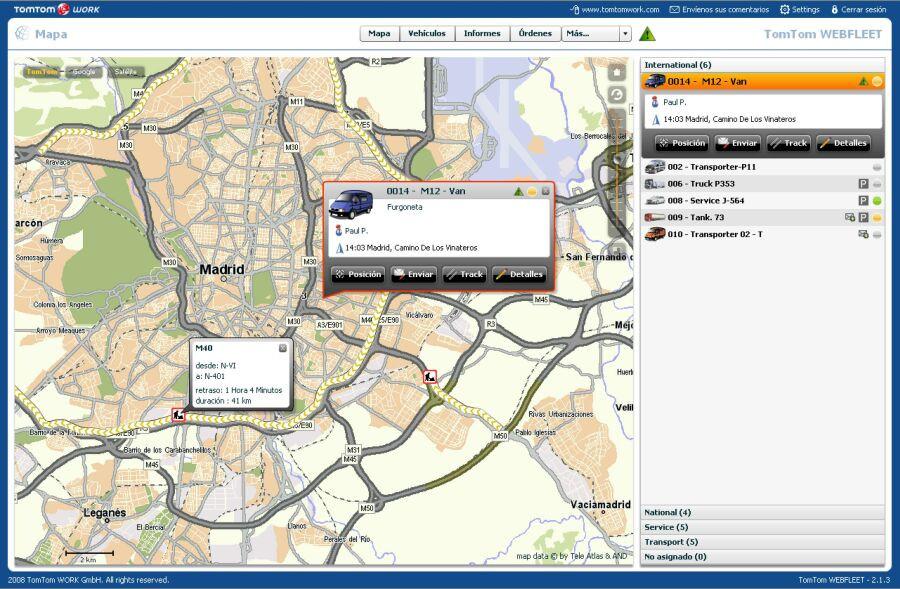The width and height of the screenshot is (900, 589).
Task: Click grey status dot on 010 - Transporter 02
Action: click(877, 234)
